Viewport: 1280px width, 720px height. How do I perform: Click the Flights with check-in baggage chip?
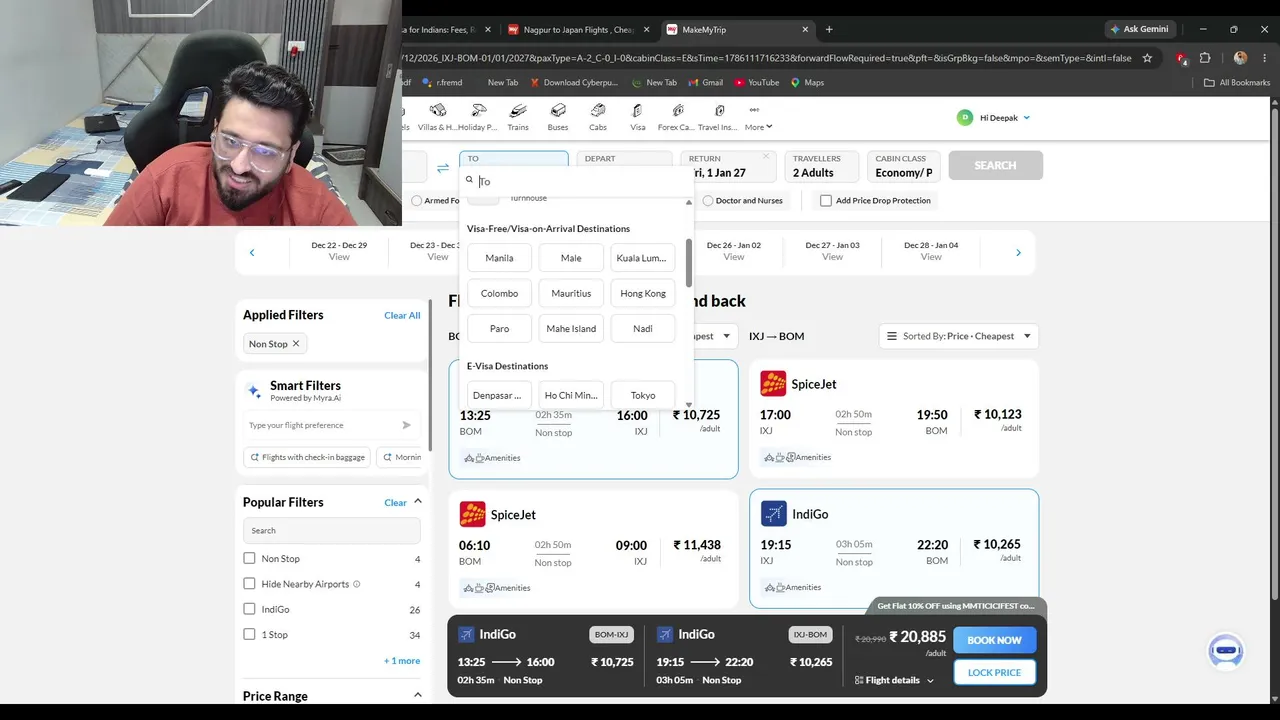(308, 457)
